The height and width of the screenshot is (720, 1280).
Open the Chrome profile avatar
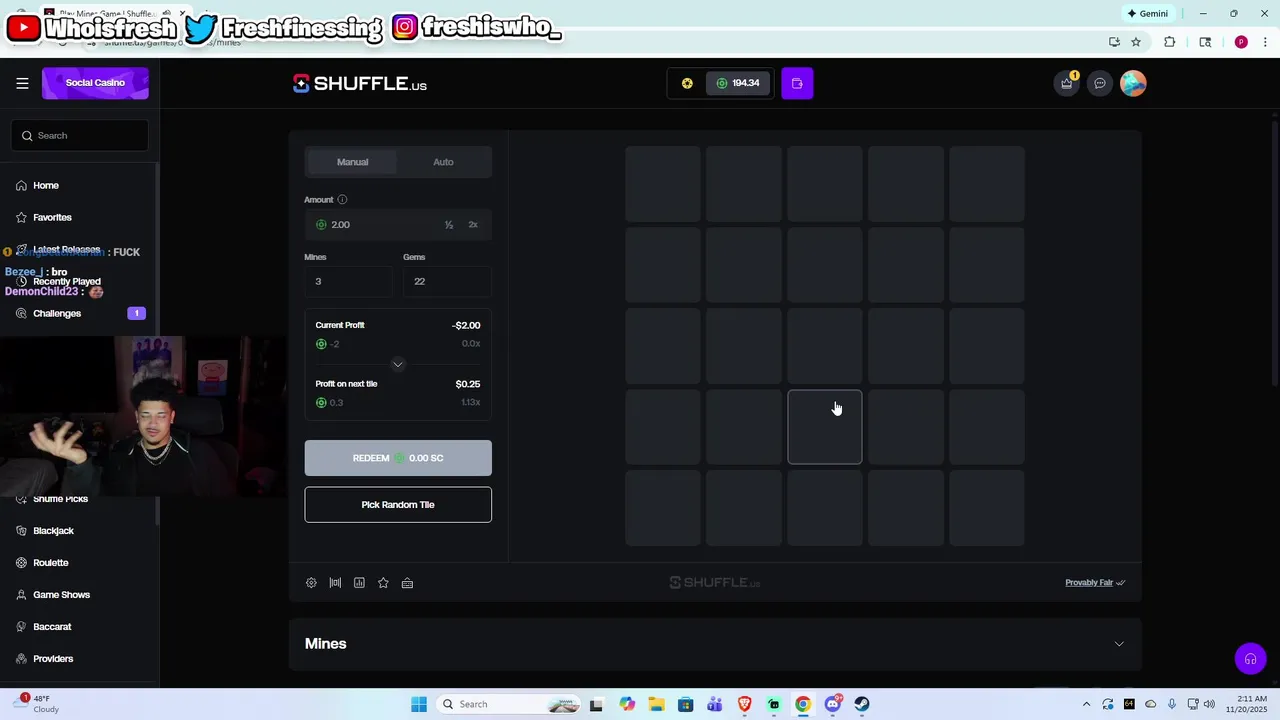click(1241, 42)
